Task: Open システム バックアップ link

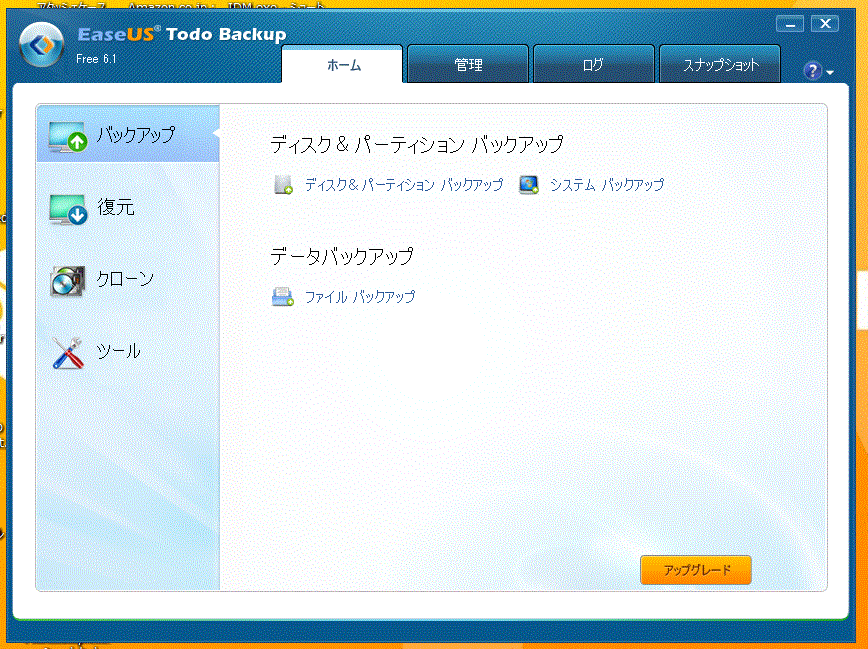Action: point(607,185)
